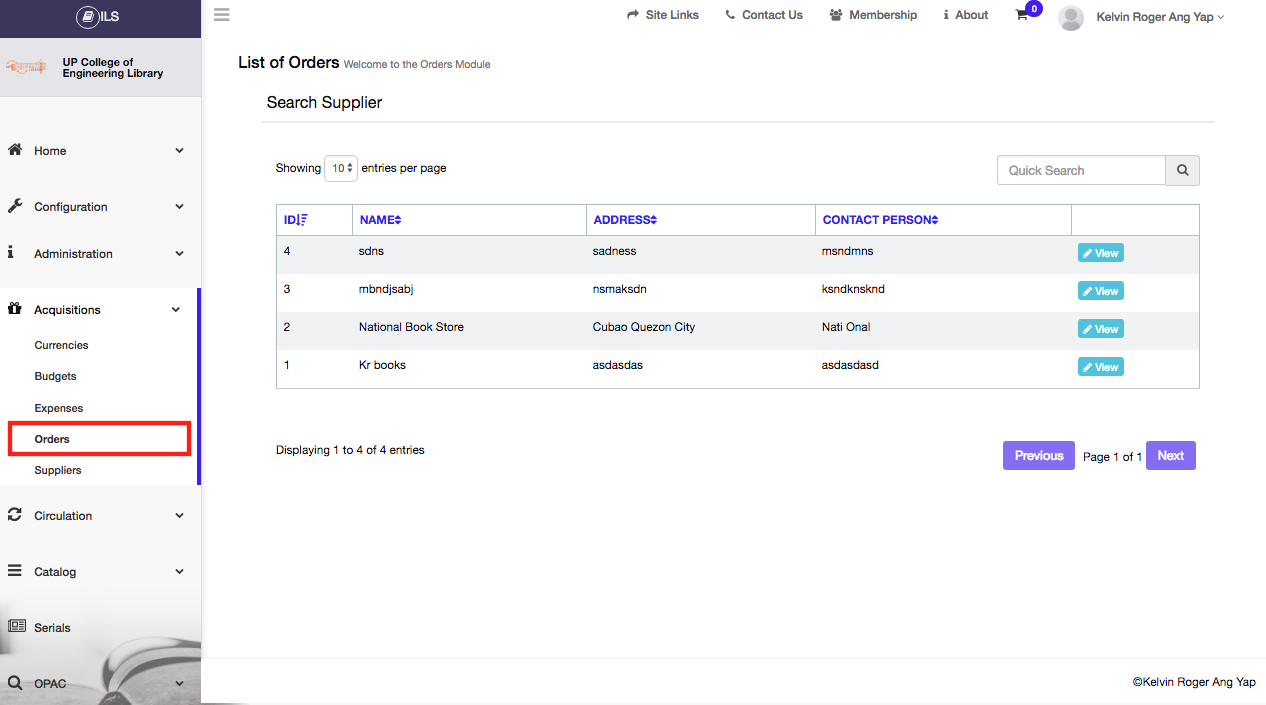Viewport: 1266px width, 705px height.
Task: Open Suppliers under Acquisitions
Action: point(58,470)
